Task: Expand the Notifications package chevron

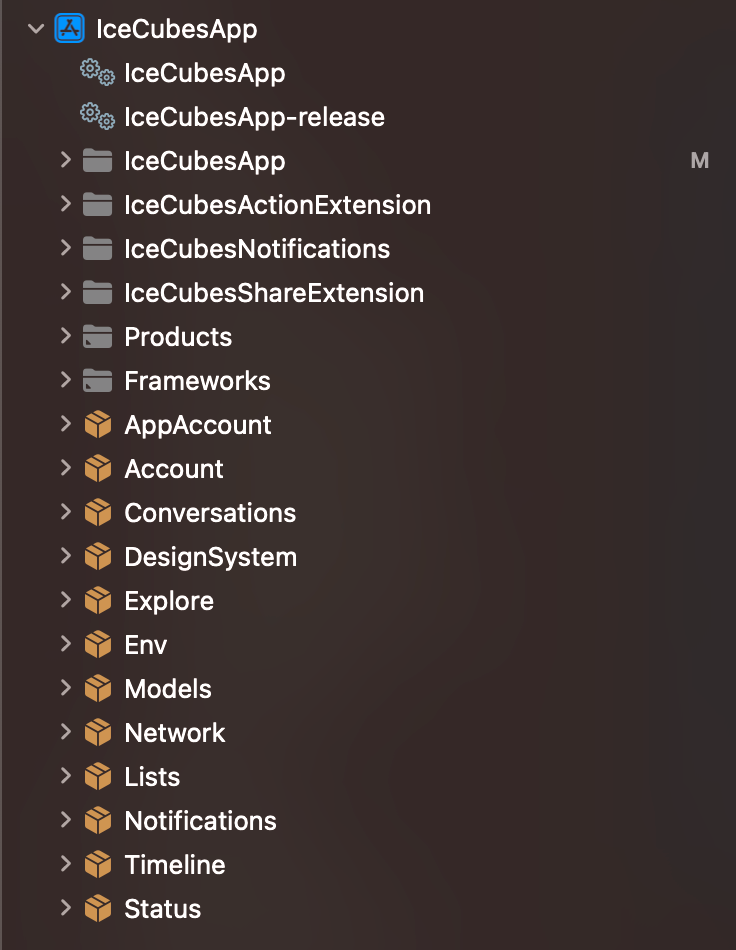Action: (x=65, y=820)
